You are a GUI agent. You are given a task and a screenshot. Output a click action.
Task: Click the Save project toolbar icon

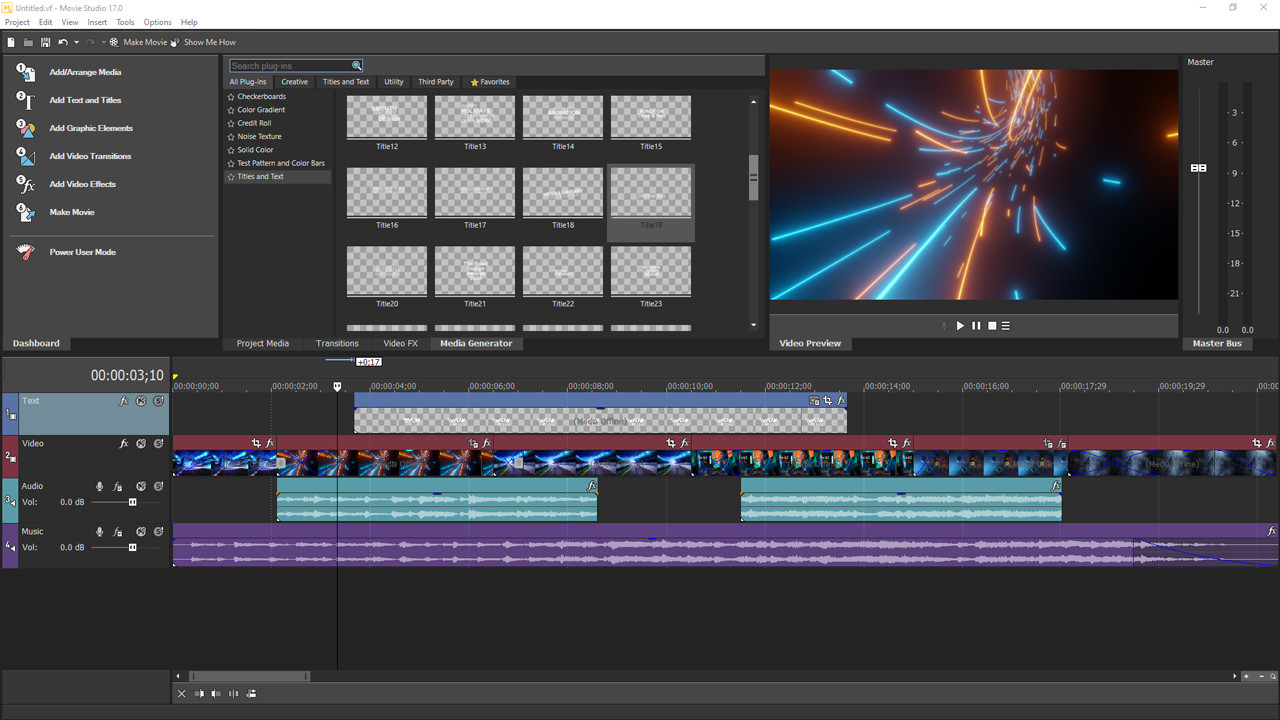click(46, 42)
